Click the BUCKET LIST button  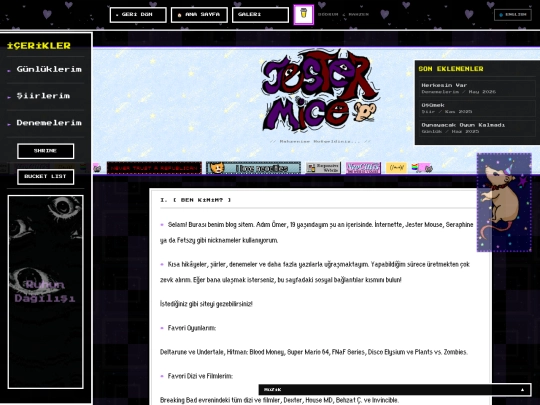(45, 177)
